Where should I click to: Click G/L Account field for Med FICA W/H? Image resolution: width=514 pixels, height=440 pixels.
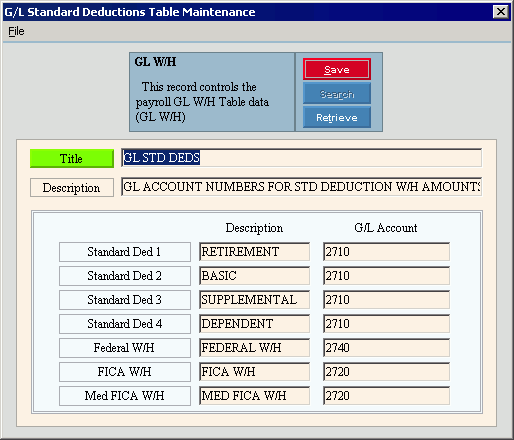pyautogui.click(x=386, y=396)
